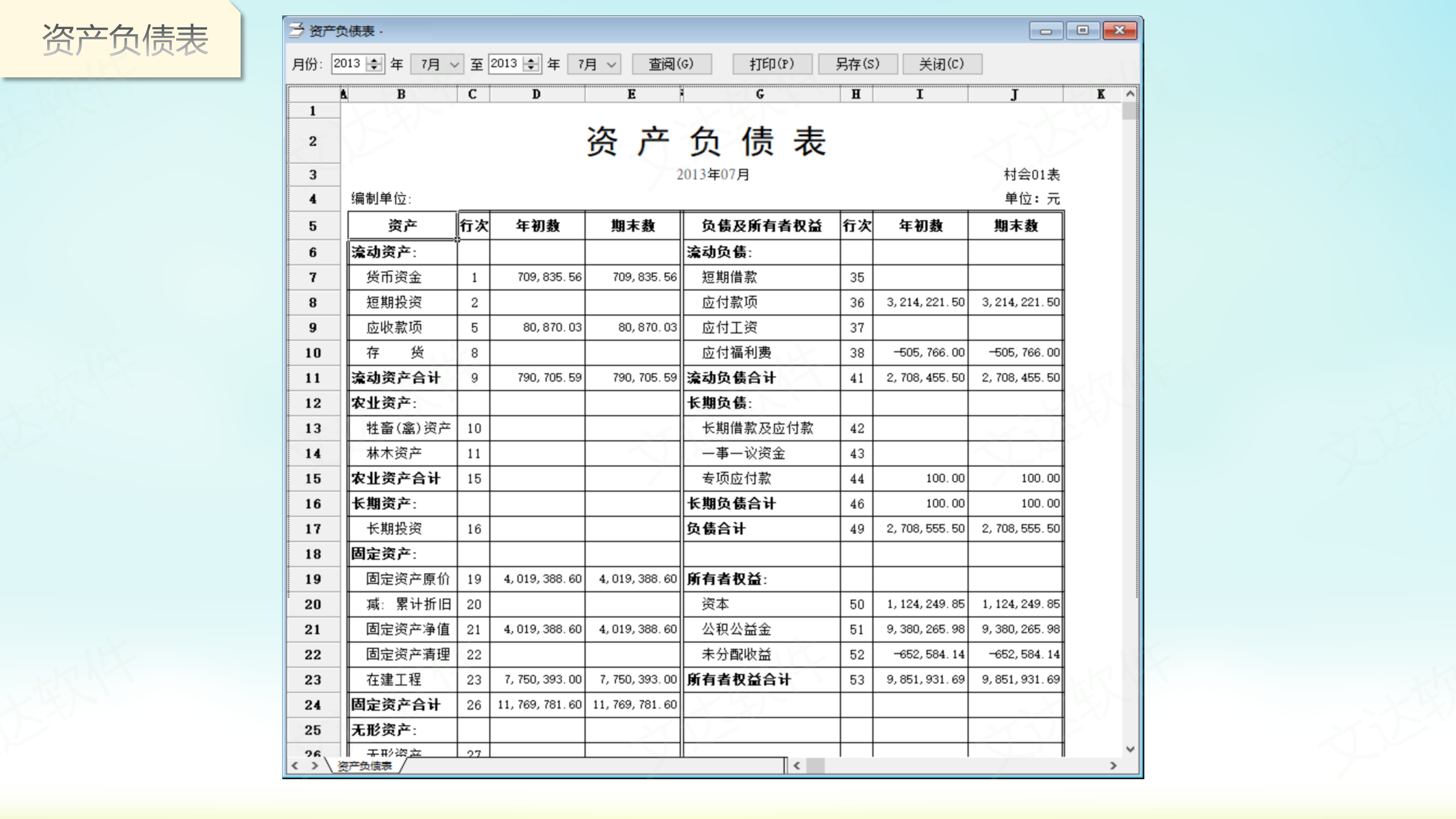Click vertical scrollbar up arrow
This screenshot has height=819, width=1456.
pyautogui.click(x=1130, y=94)
